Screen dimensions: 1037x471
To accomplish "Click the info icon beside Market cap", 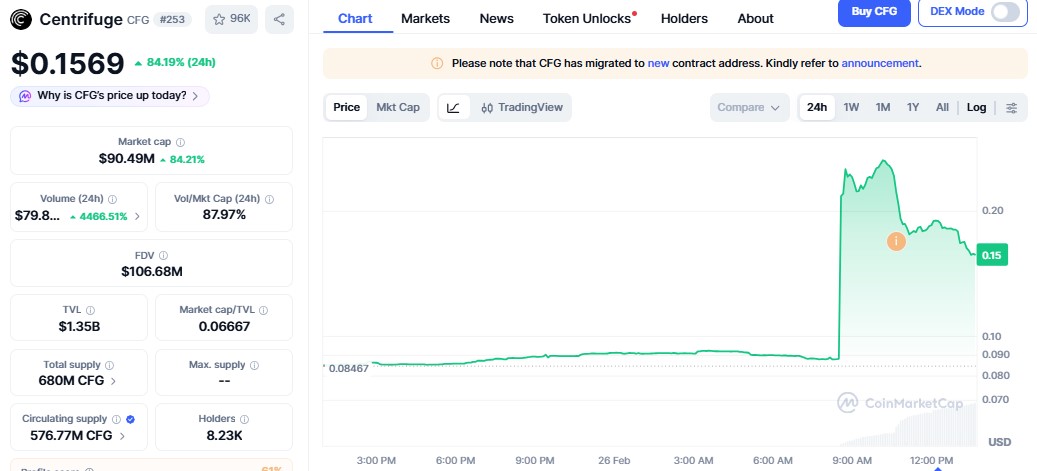I will coord(181,142).
